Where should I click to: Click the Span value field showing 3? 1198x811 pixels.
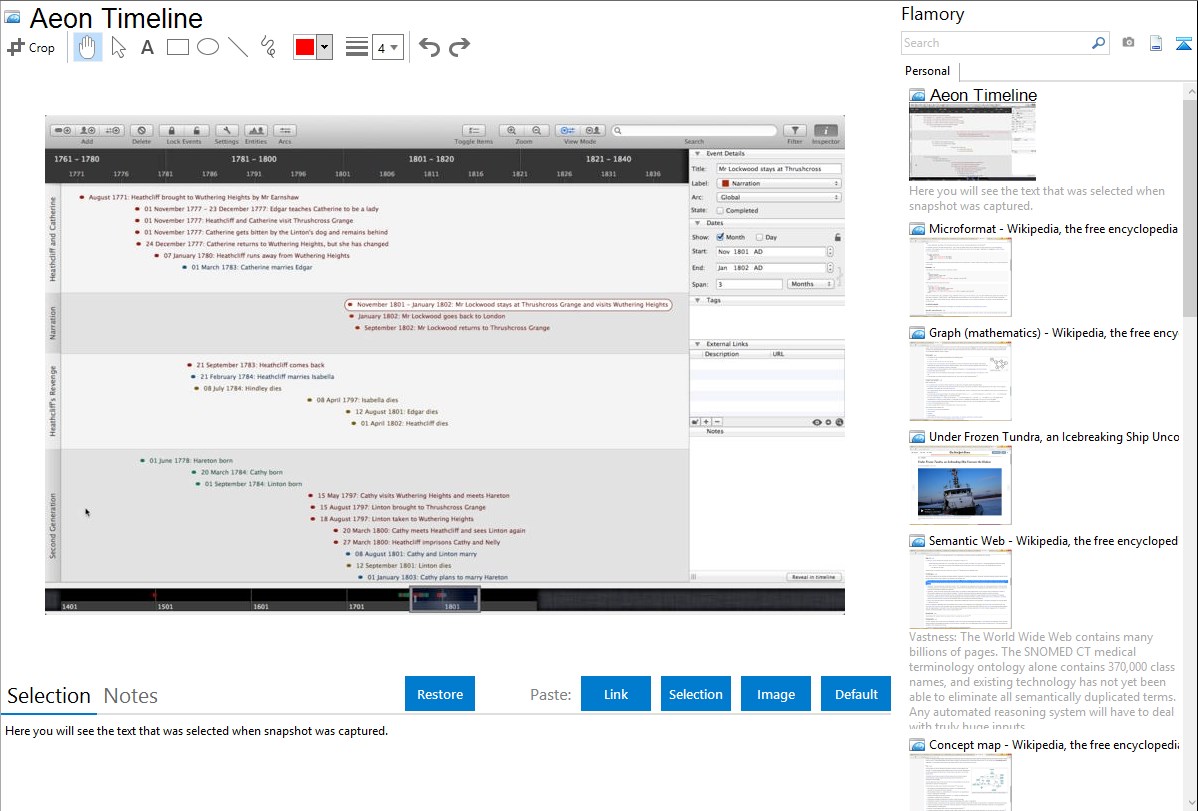pos(749,284)
